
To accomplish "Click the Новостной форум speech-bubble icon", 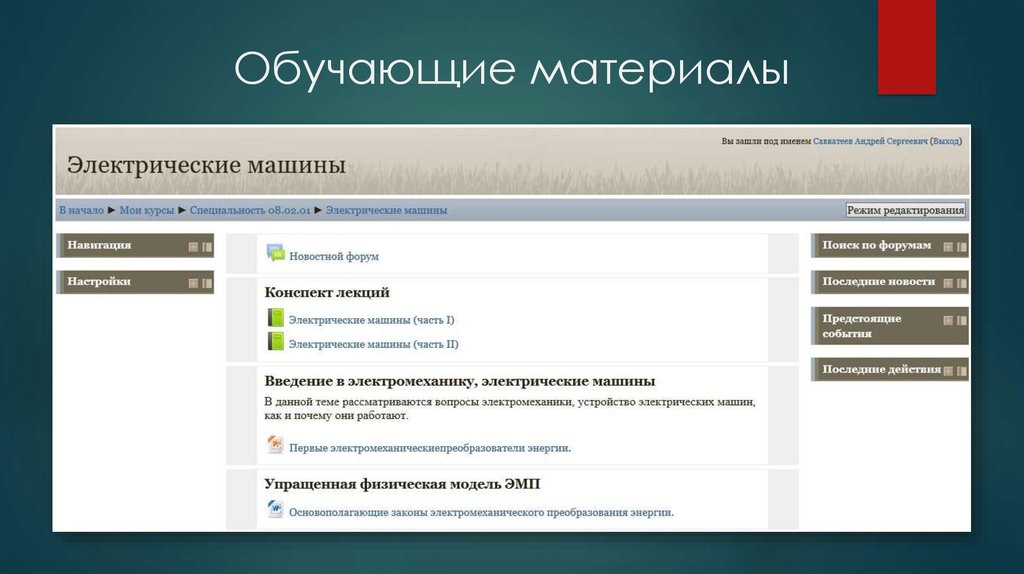I will (276, 253).
